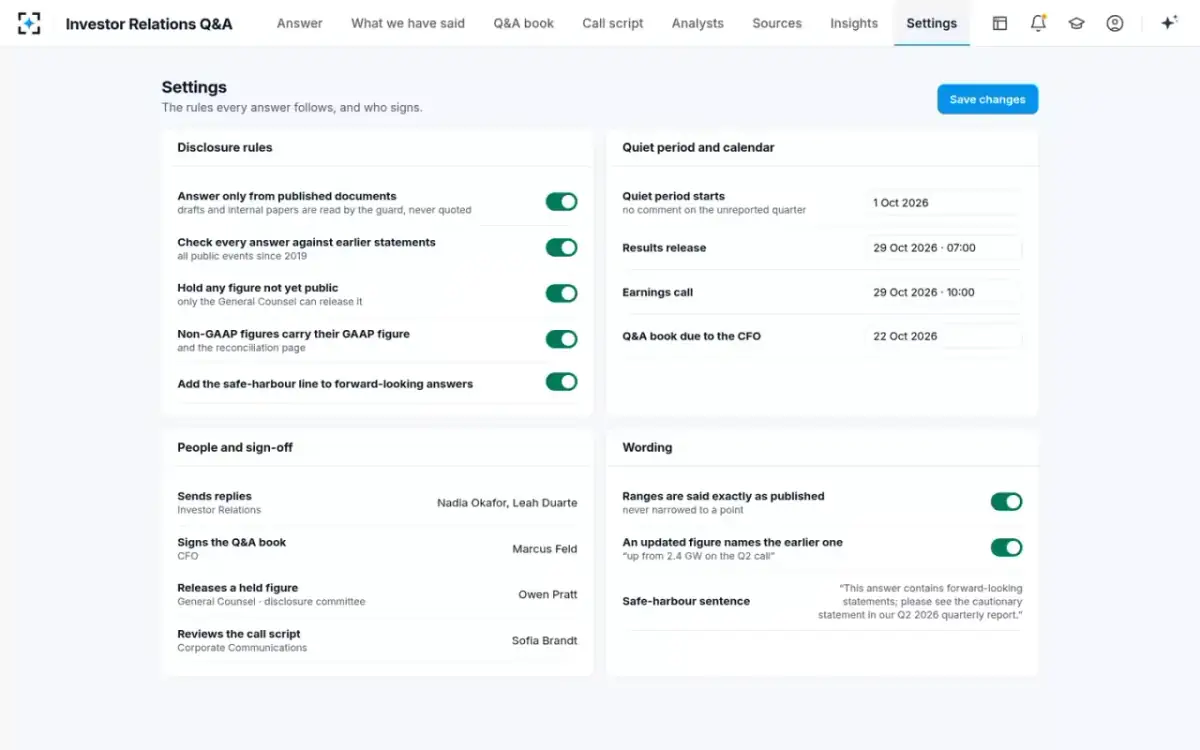Switch to the Q&A book tab

[x=523, y=23]
